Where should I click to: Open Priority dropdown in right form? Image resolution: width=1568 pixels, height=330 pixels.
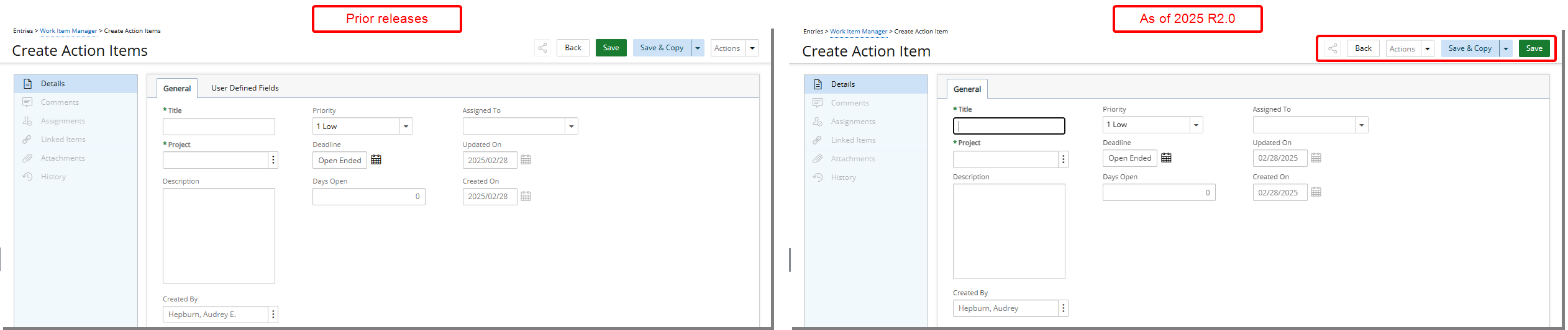point(1197,125)
